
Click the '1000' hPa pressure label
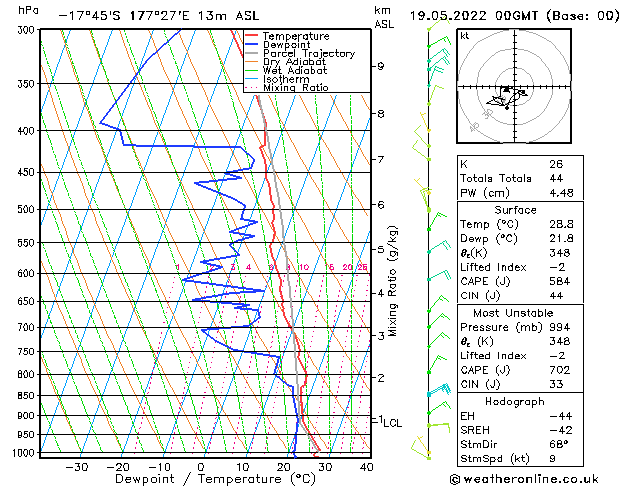(x=24, y=453)
